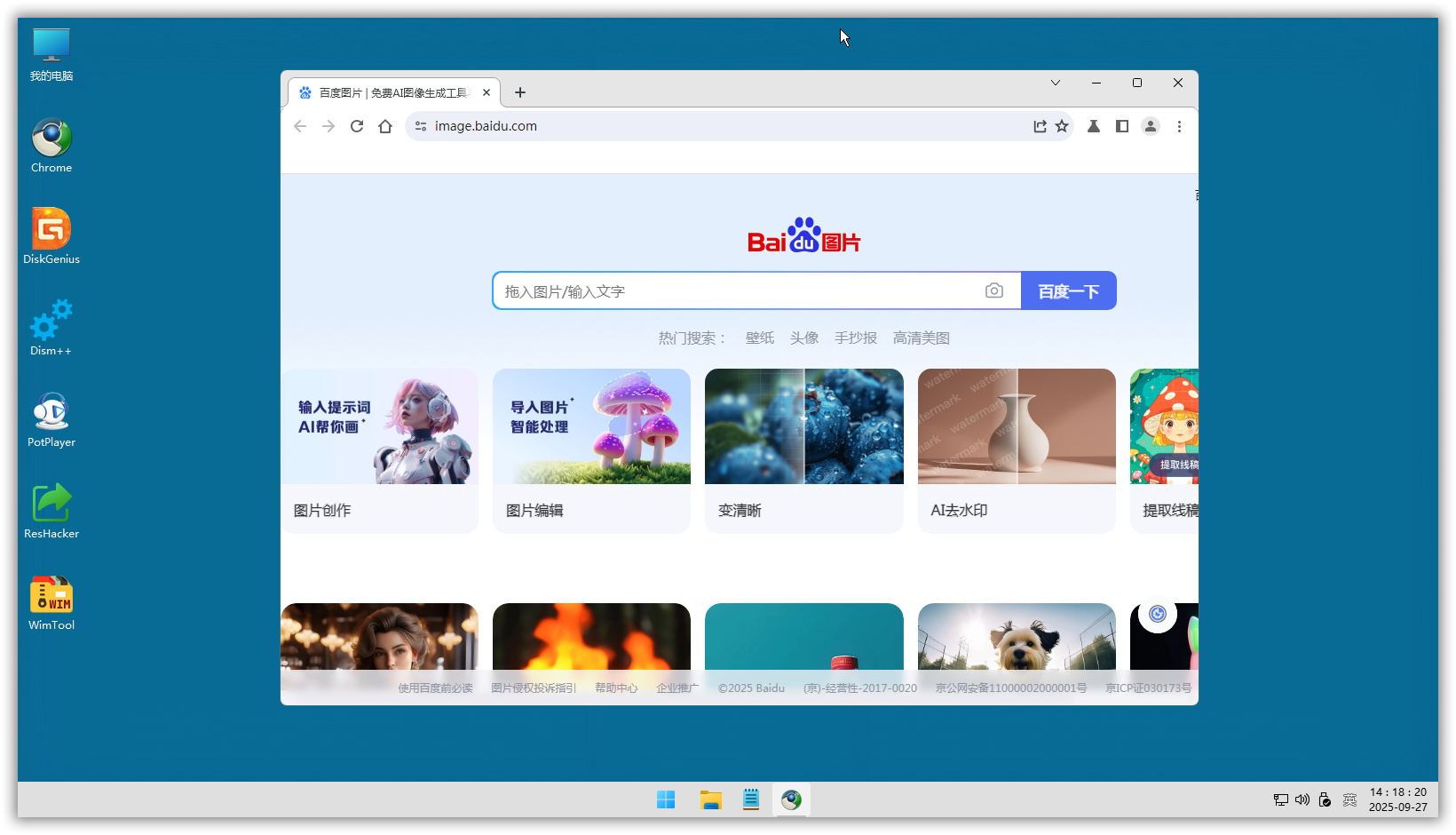
Task: Open the profile avatar menu
Action: (1151, 126)
